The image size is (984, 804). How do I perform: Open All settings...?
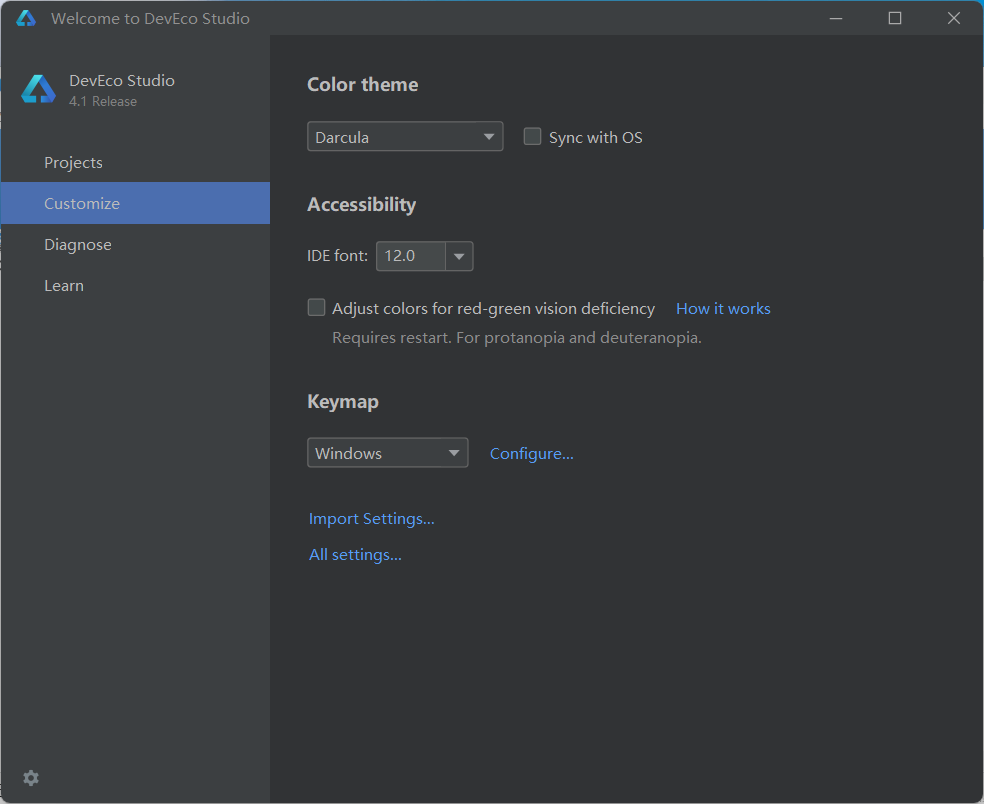coord(355,554)
